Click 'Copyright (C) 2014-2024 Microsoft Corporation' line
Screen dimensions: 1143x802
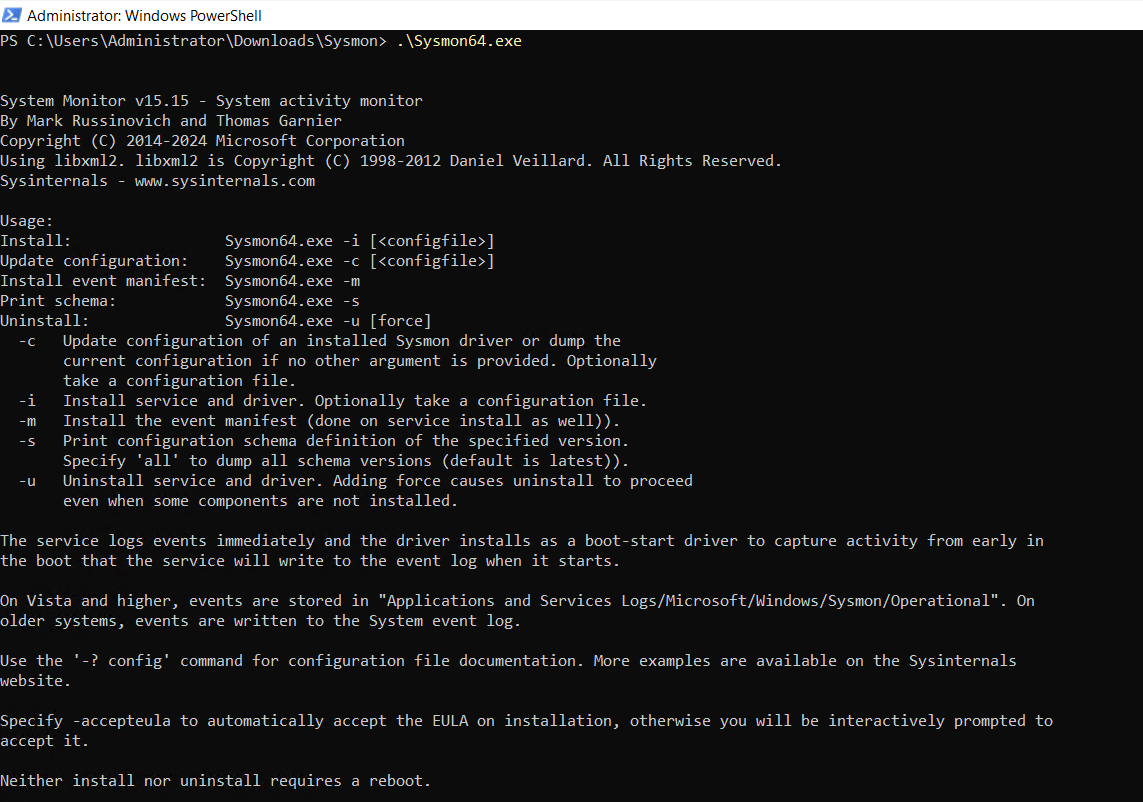click(202, 141)
